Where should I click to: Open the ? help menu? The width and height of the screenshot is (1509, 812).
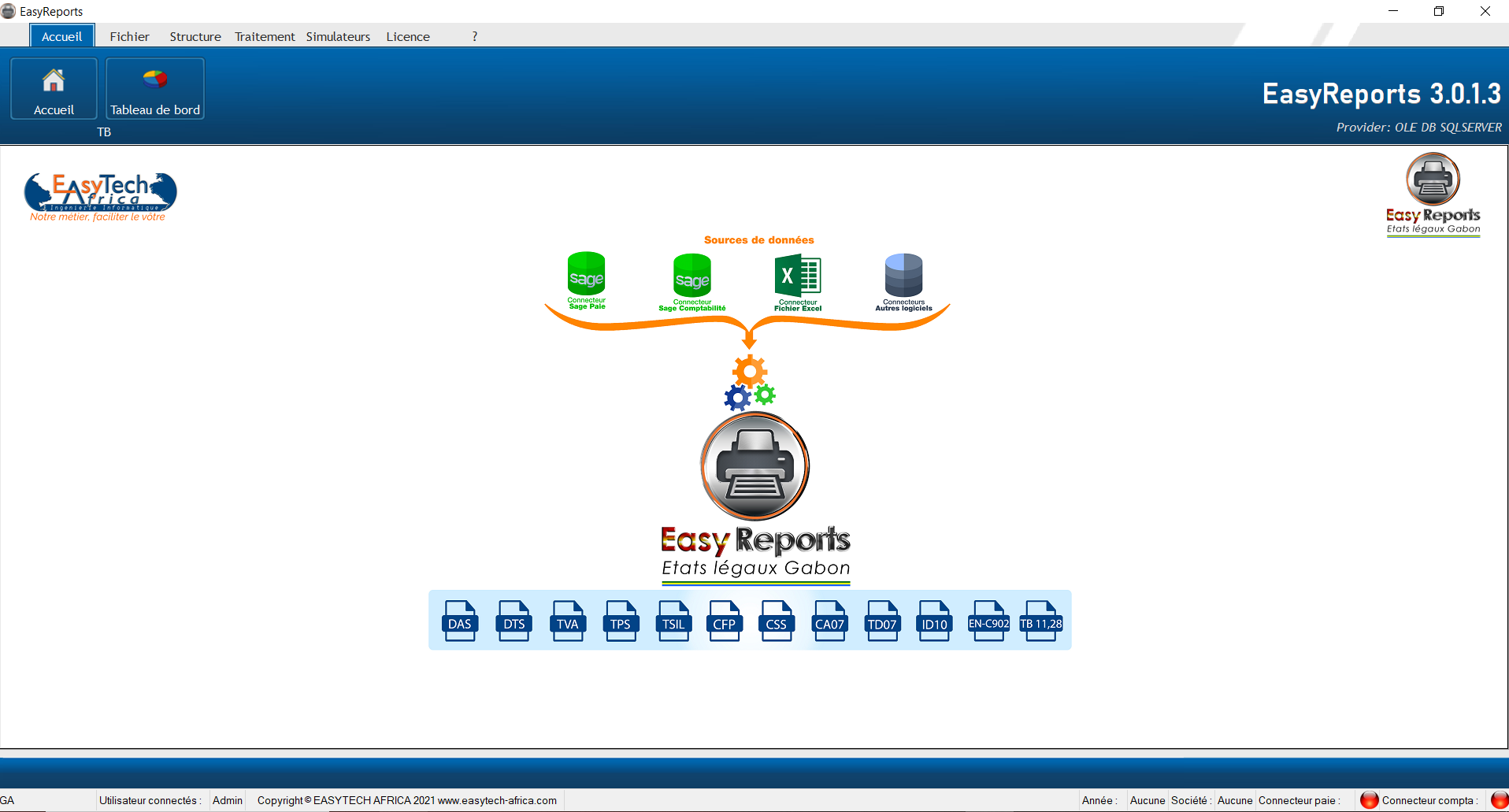[475, 36]
